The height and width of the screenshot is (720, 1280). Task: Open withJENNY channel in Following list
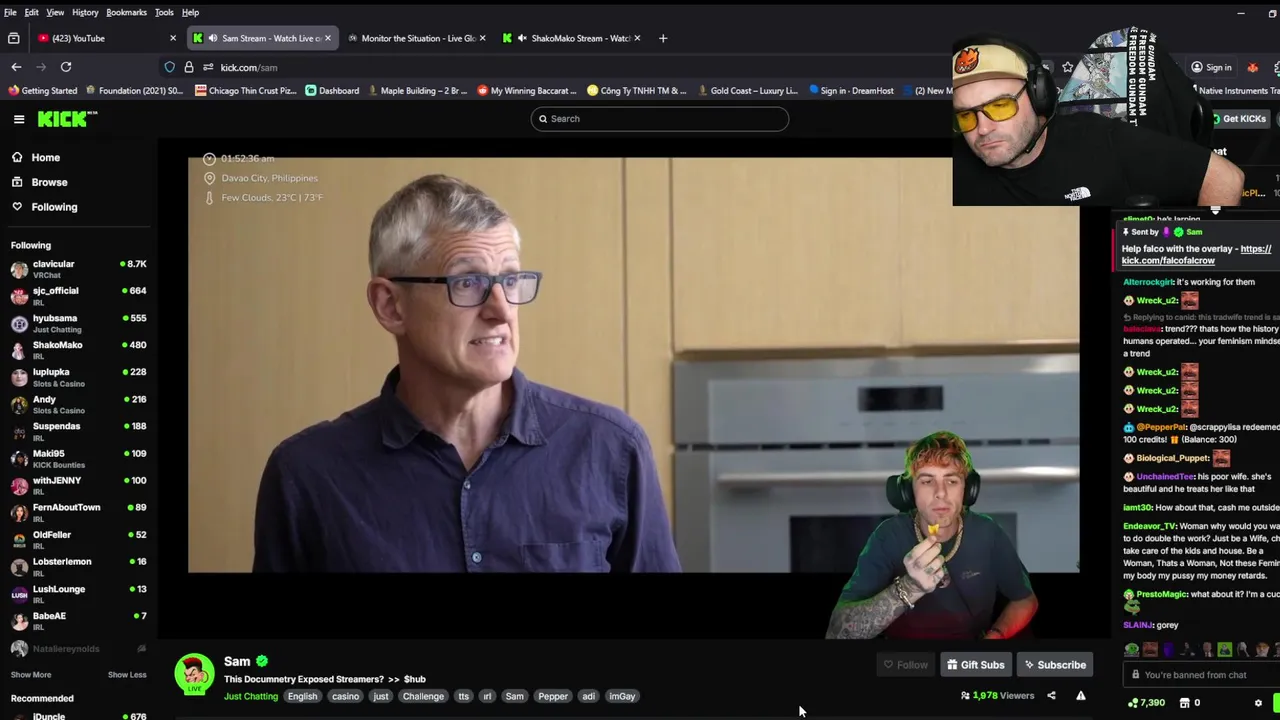point(78,485)
